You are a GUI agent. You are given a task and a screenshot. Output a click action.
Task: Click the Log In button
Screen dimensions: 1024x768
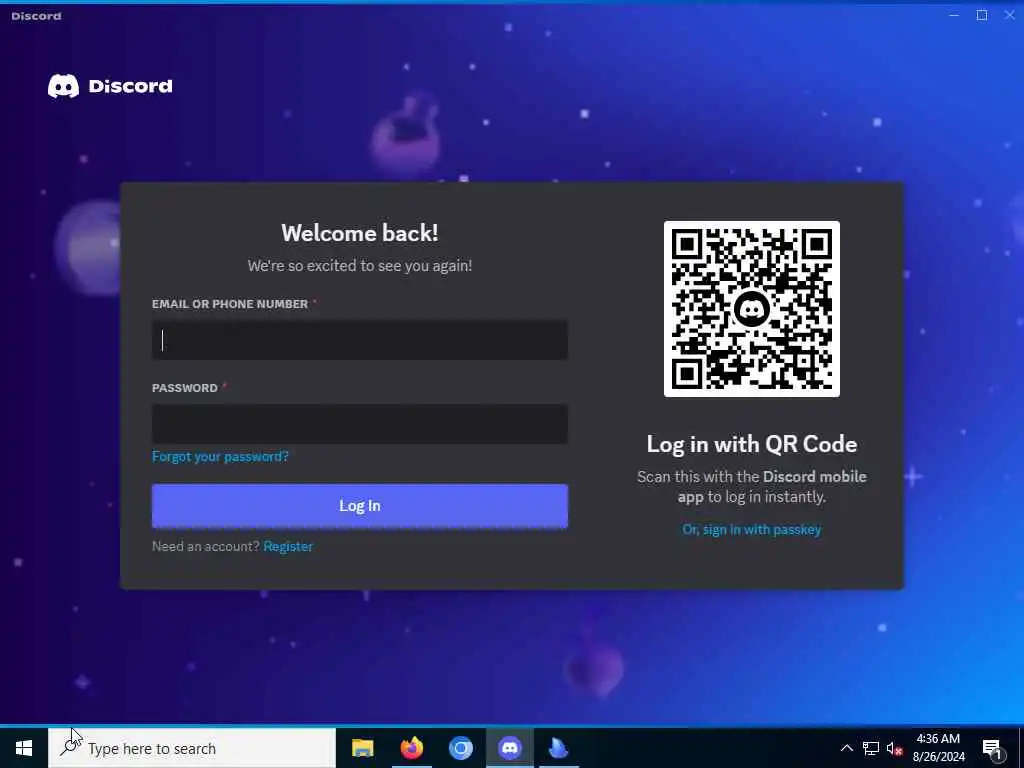pos(360,505)
